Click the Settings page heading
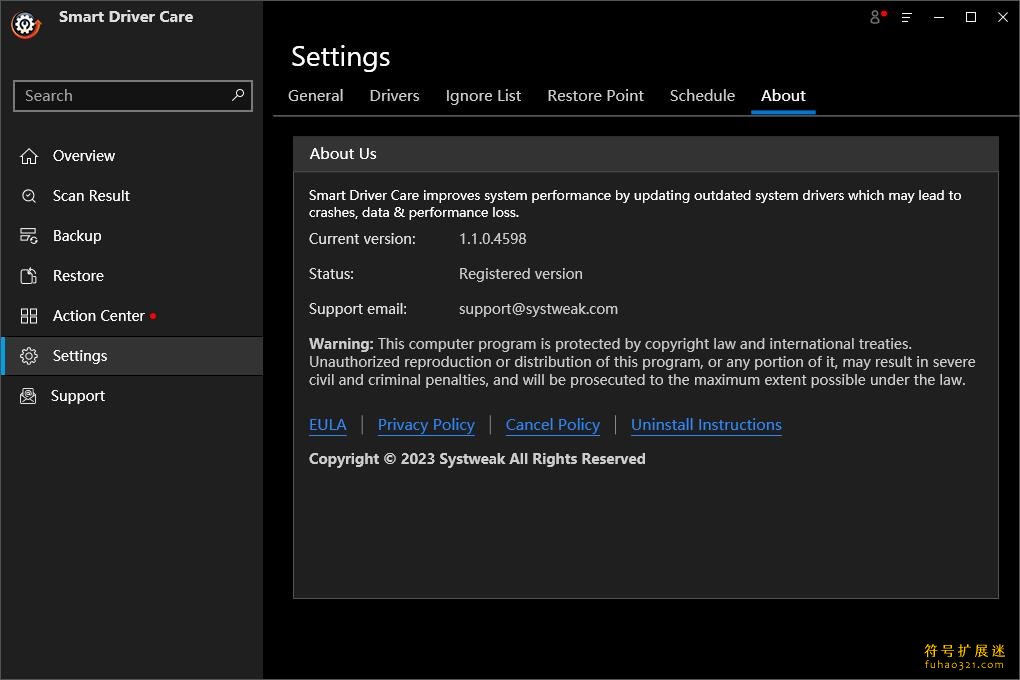The height and width of the screenshot is (680, 1020). coord(340,57)
